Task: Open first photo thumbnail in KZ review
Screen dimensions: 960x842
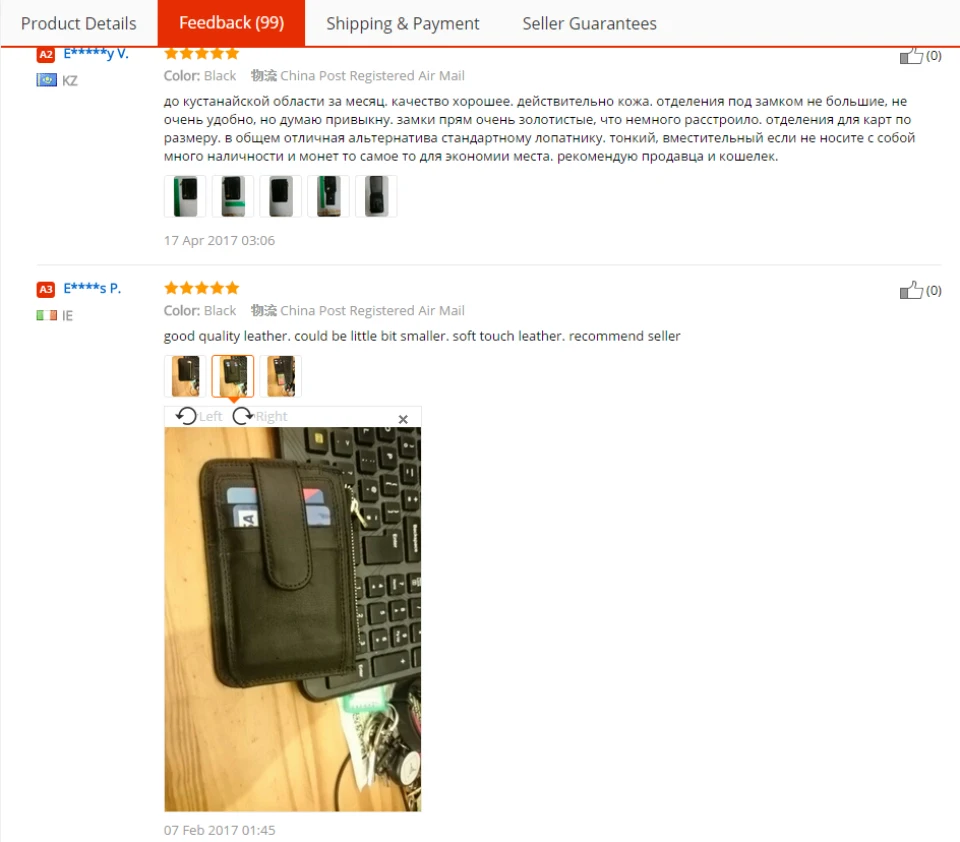Action: click(x=185, y=196)
